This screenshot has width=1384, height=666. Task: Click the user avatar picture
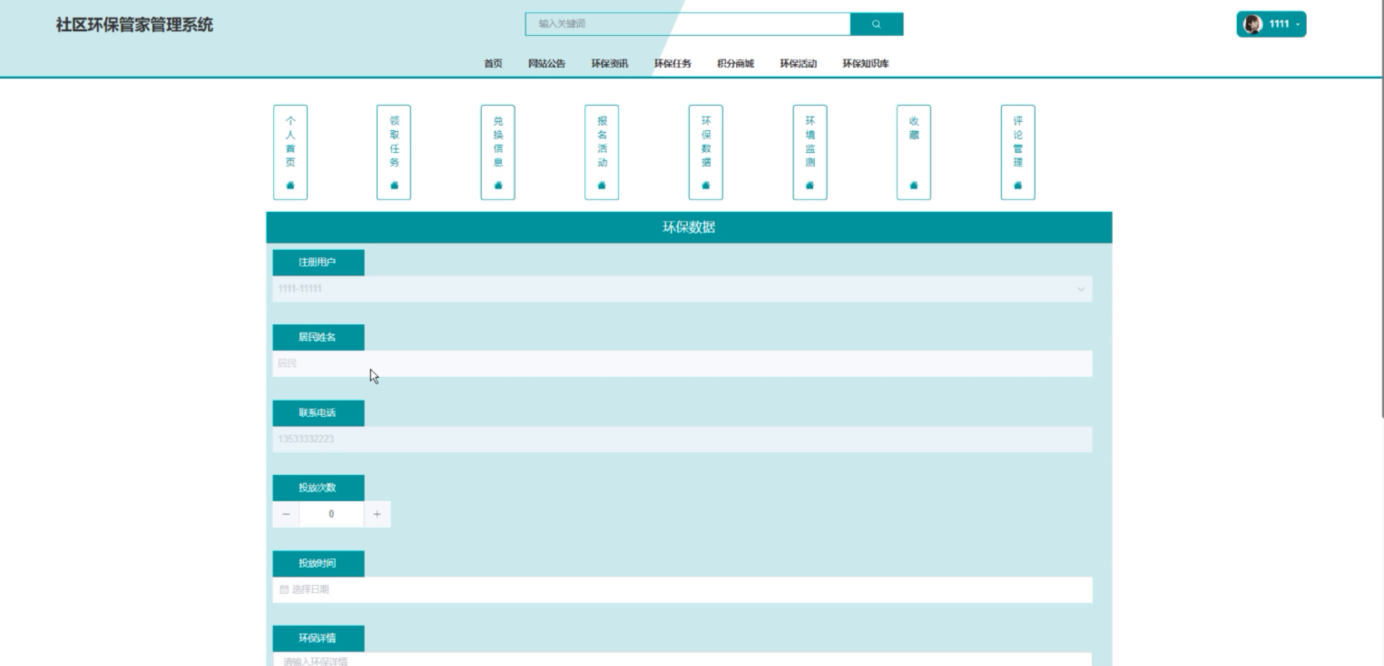click(1252, 25)
